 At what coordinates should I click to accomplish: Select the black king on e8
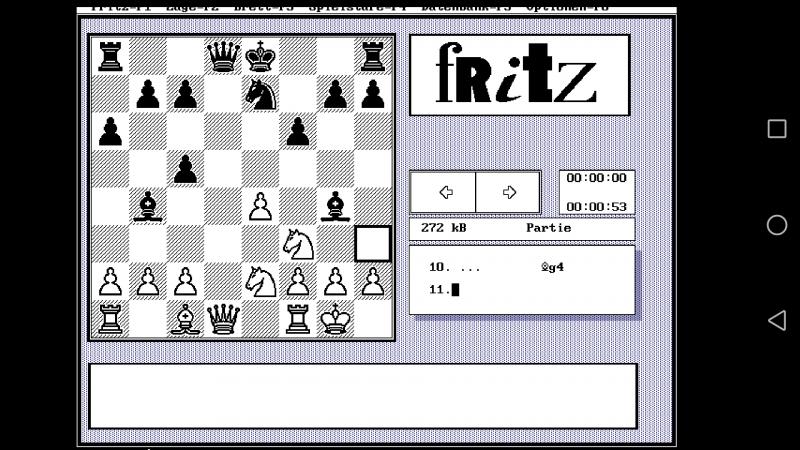pos(261,56)
